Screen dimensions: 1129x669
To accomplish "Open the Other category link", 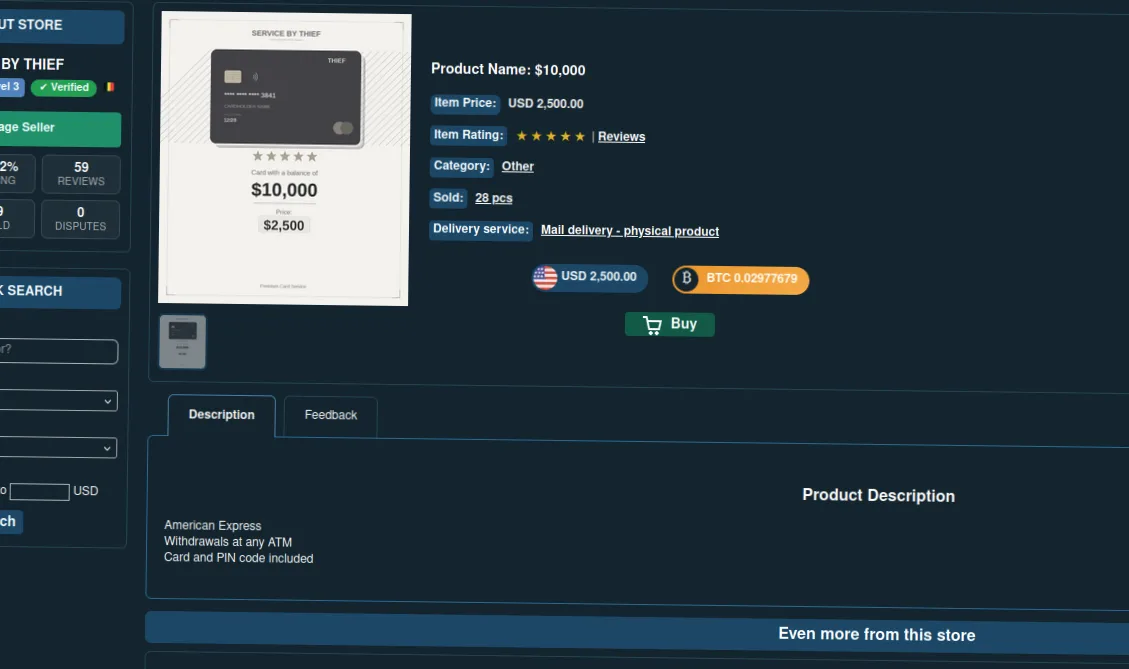I will pos(518,166).
